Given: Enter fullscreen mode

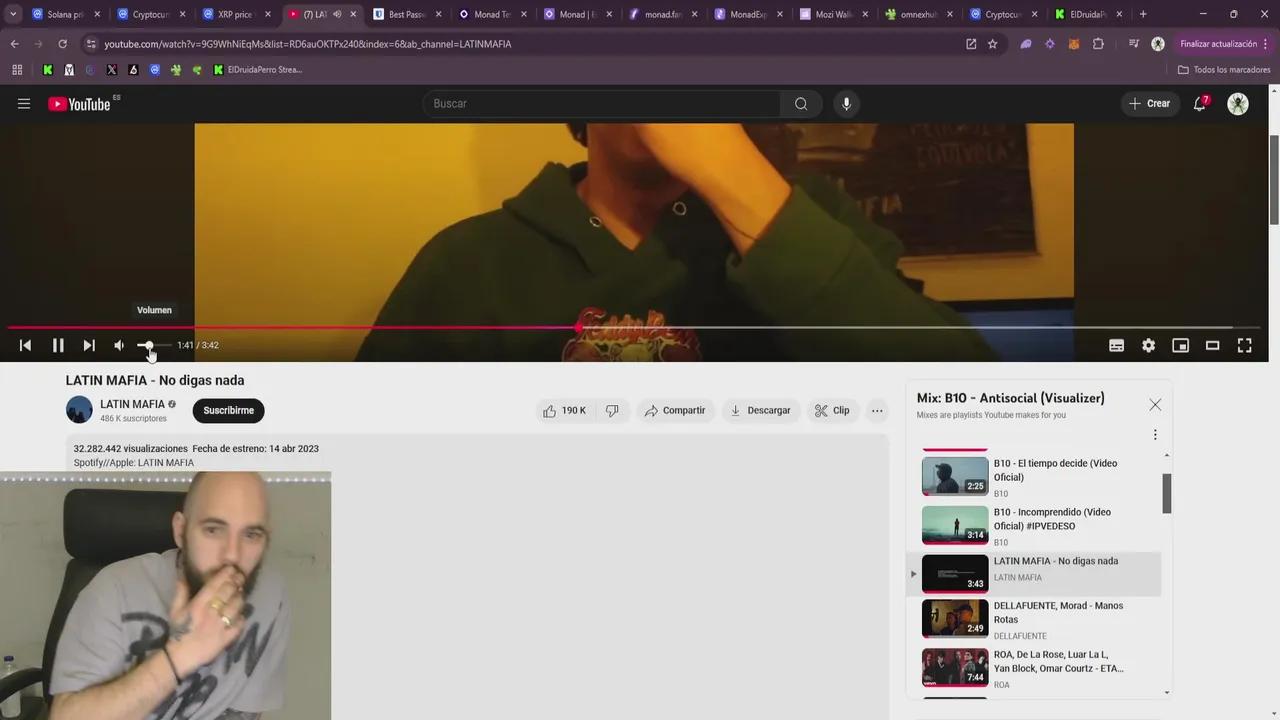Looking at the screenshot, I should [x=1245, y=345].
